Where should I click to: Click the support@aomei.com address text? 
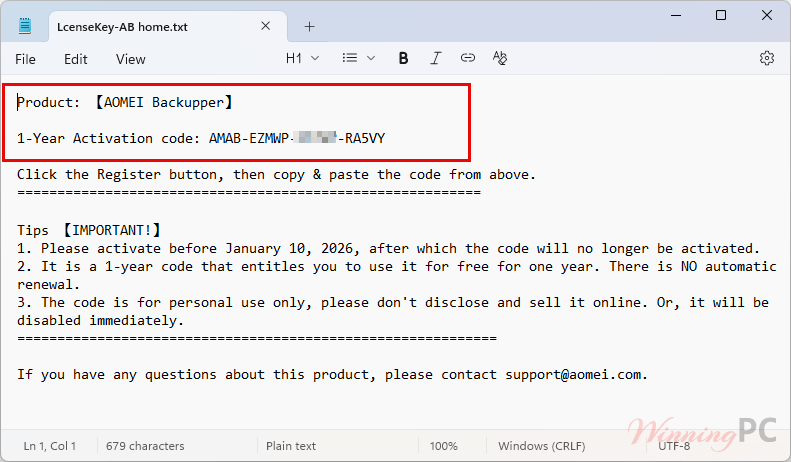pos(573,375)
